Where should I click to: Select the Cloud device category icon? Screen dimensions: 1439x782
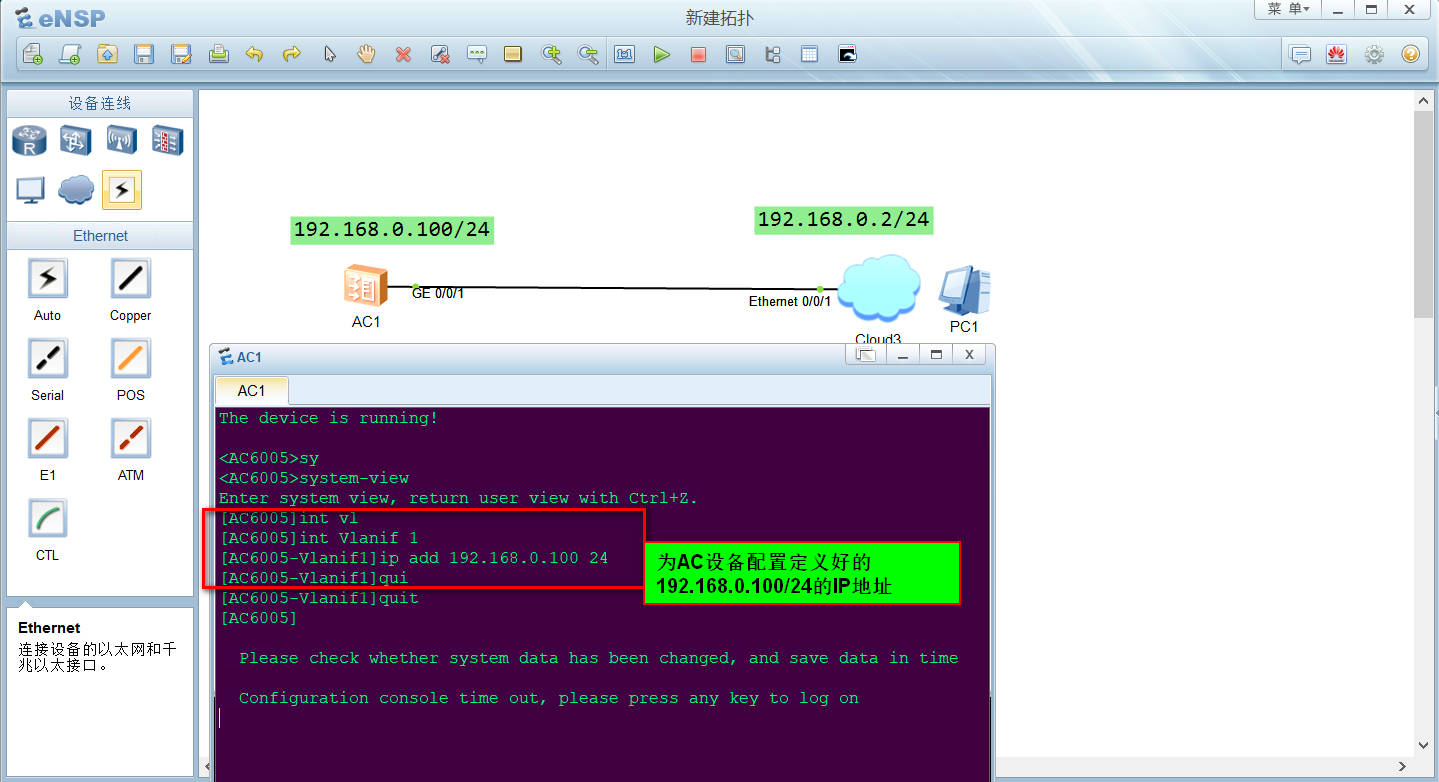point(76,189)
